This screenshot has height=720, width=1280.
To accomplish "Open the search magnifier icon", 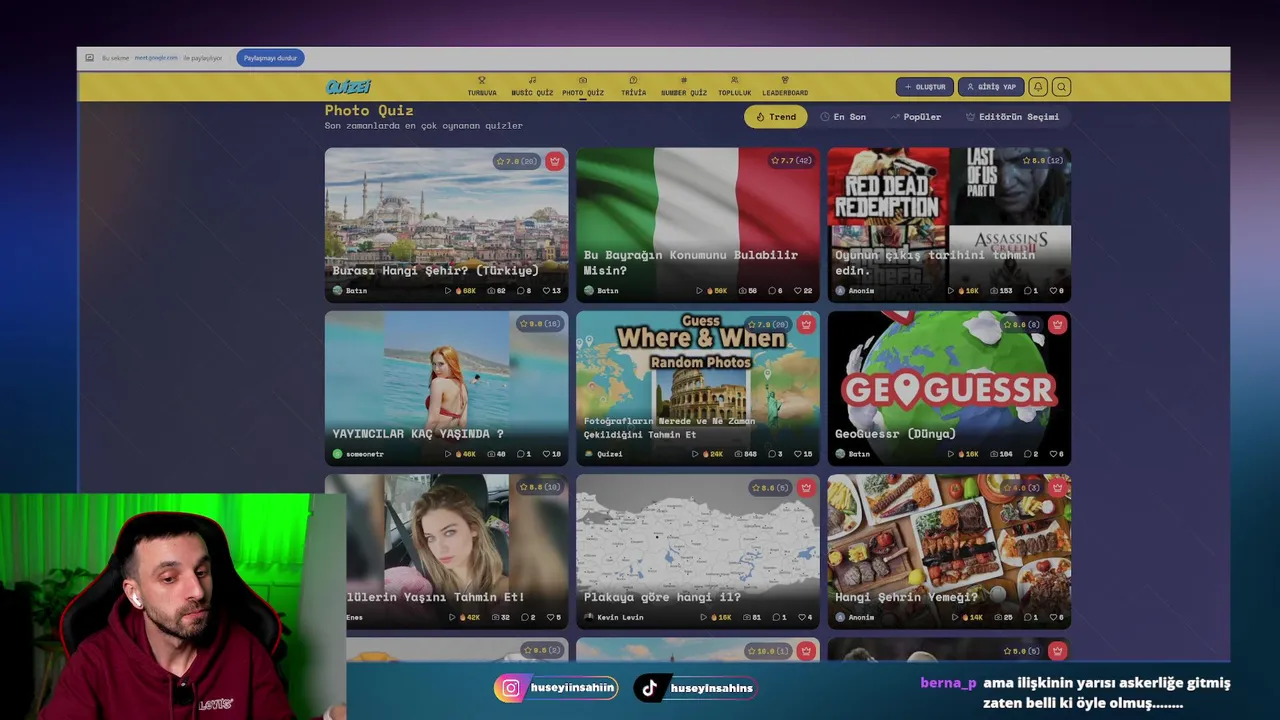I will pyautogui.click(x=1062, y=87).
